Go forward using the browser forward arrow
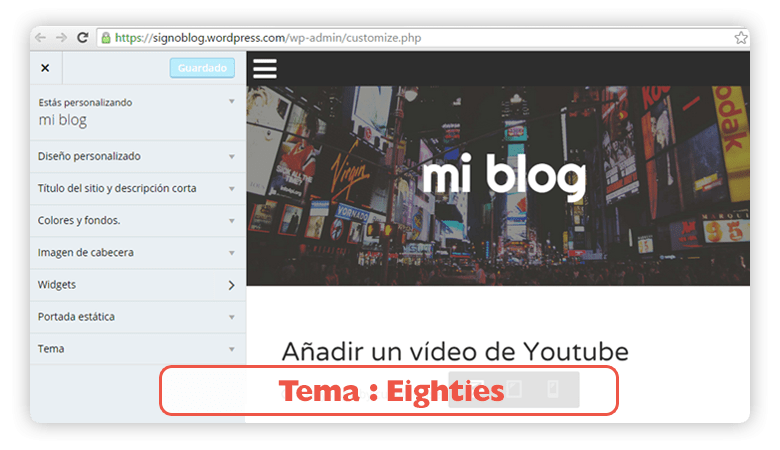 (61, 38)
